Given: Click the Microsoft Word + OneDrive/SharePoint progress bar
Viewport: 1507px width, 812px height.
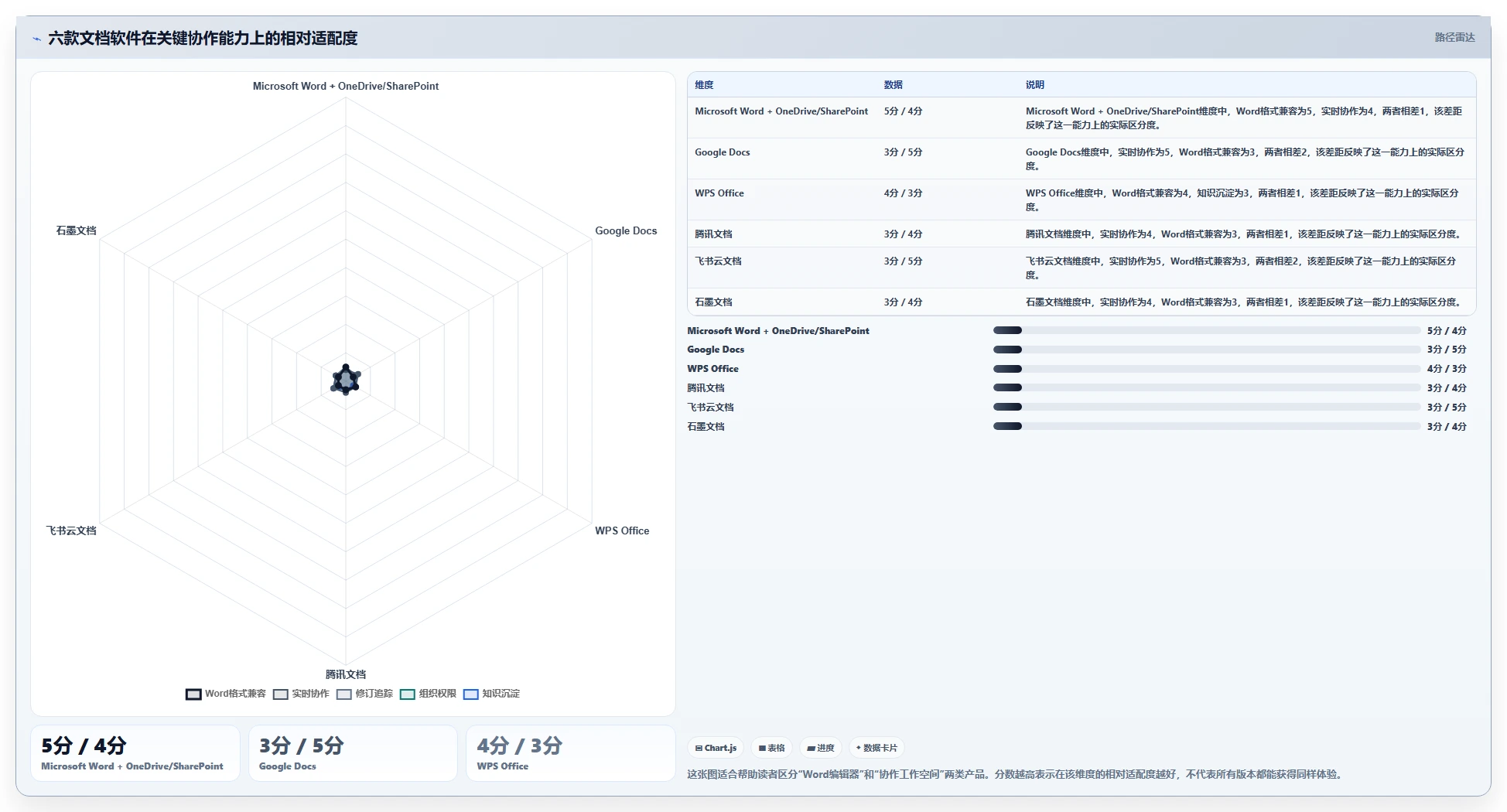Looking at the screenshot, I should click(1207, 330).
